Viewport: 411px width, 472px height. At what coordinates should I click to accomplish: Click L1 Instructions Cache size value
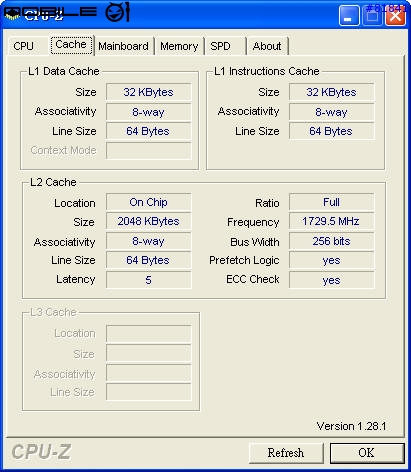pos(331,92)
